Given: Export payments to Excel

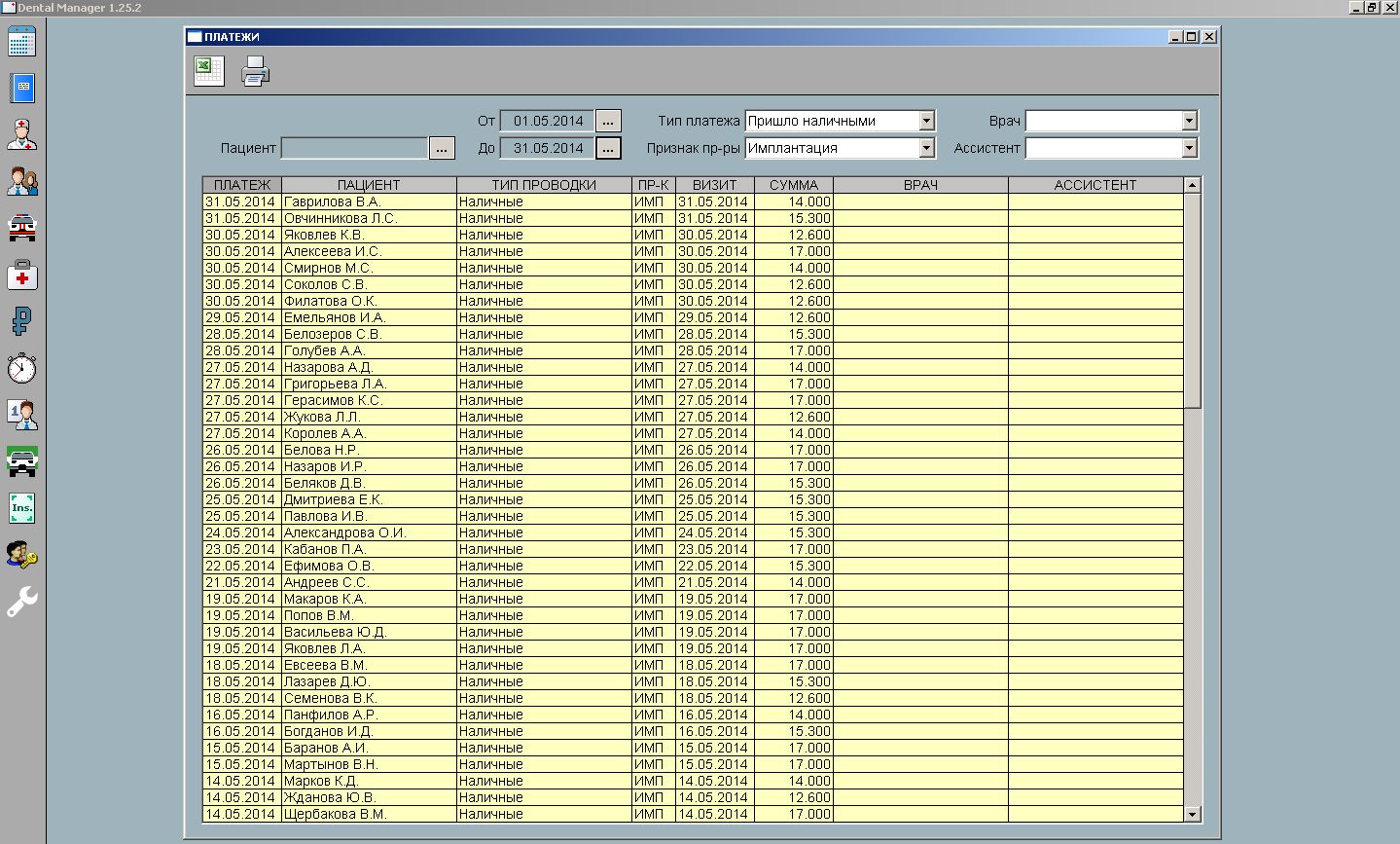Looking at the screenshot, I should 208,71.
